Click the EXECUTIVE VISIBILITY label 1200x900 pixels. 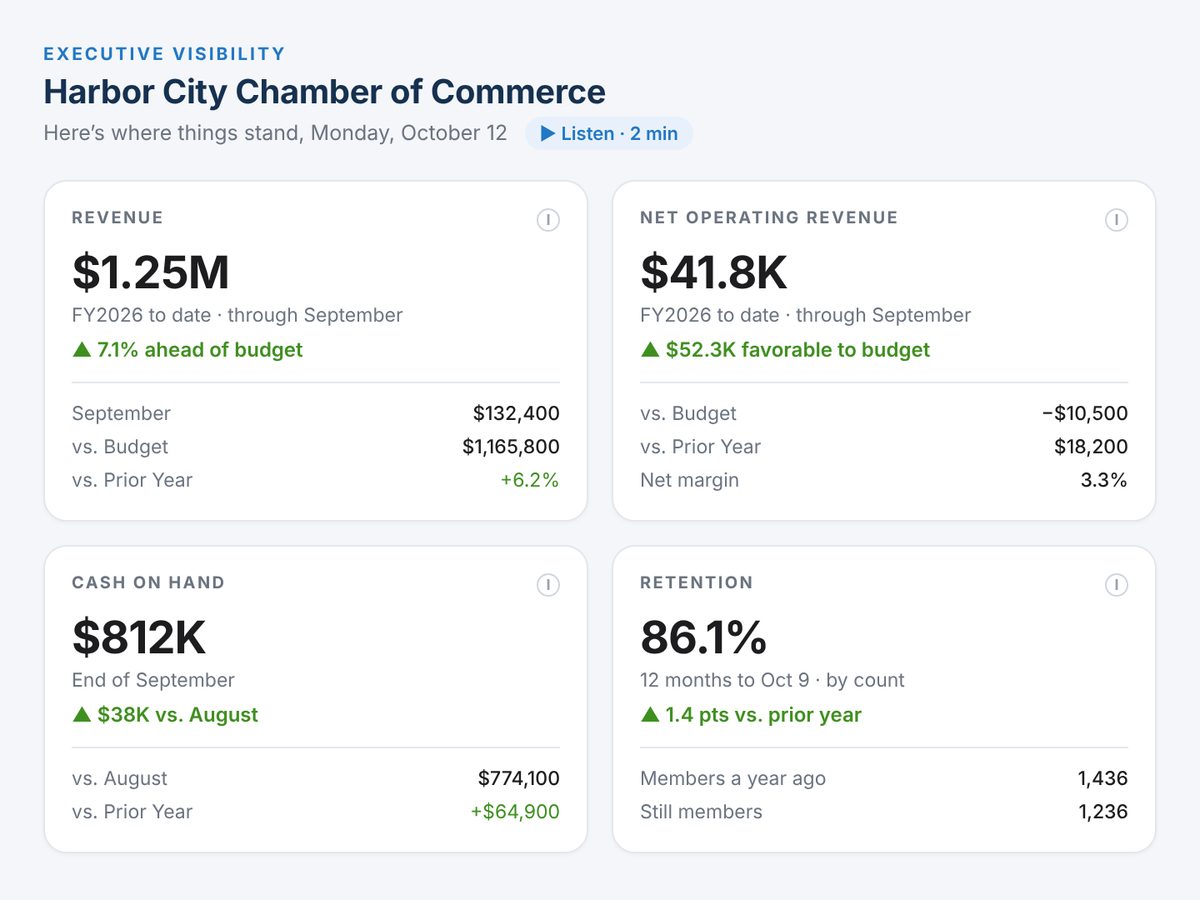point(164,54)
